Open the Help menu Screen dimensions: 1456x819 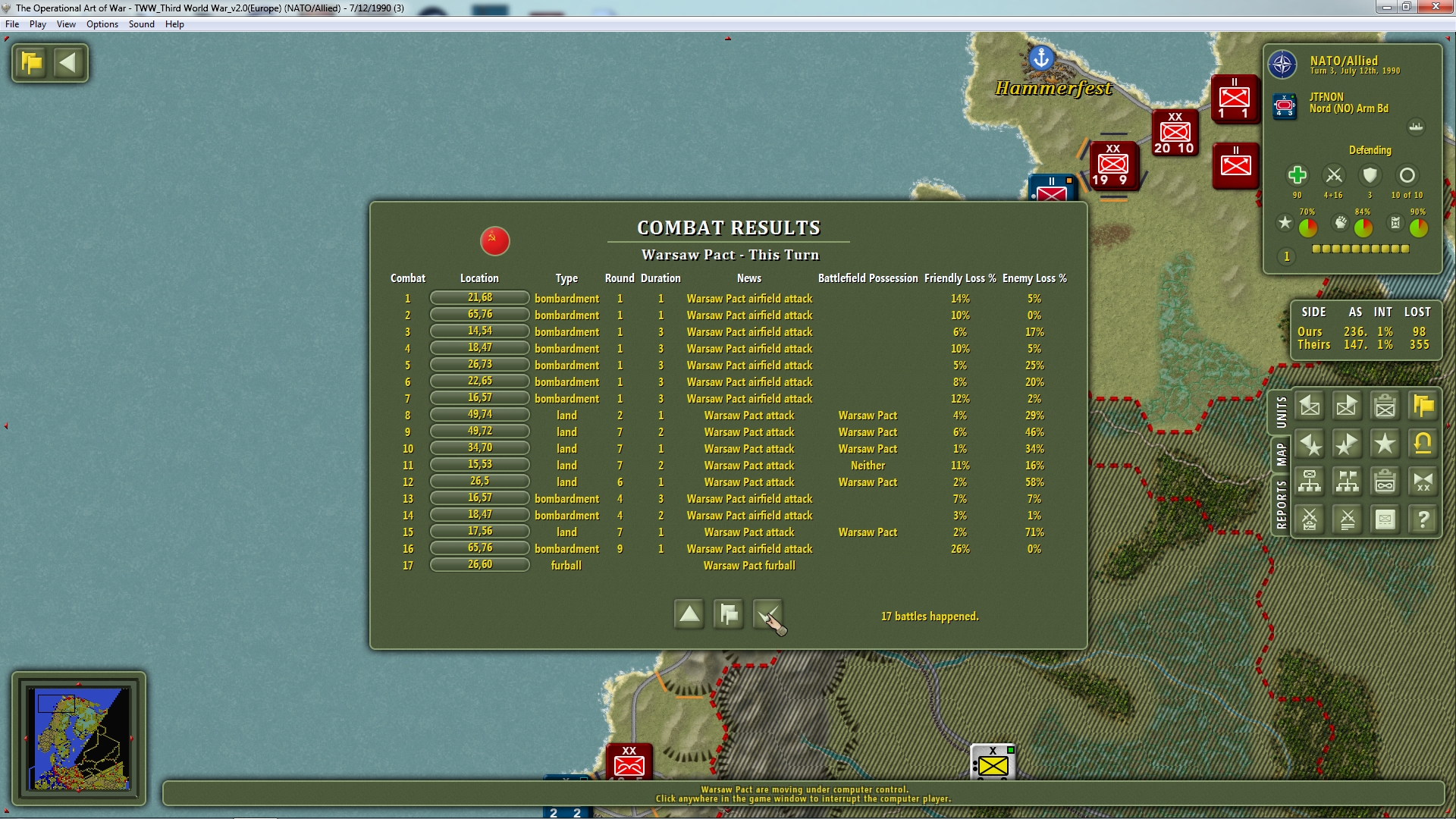click(174, 24)
